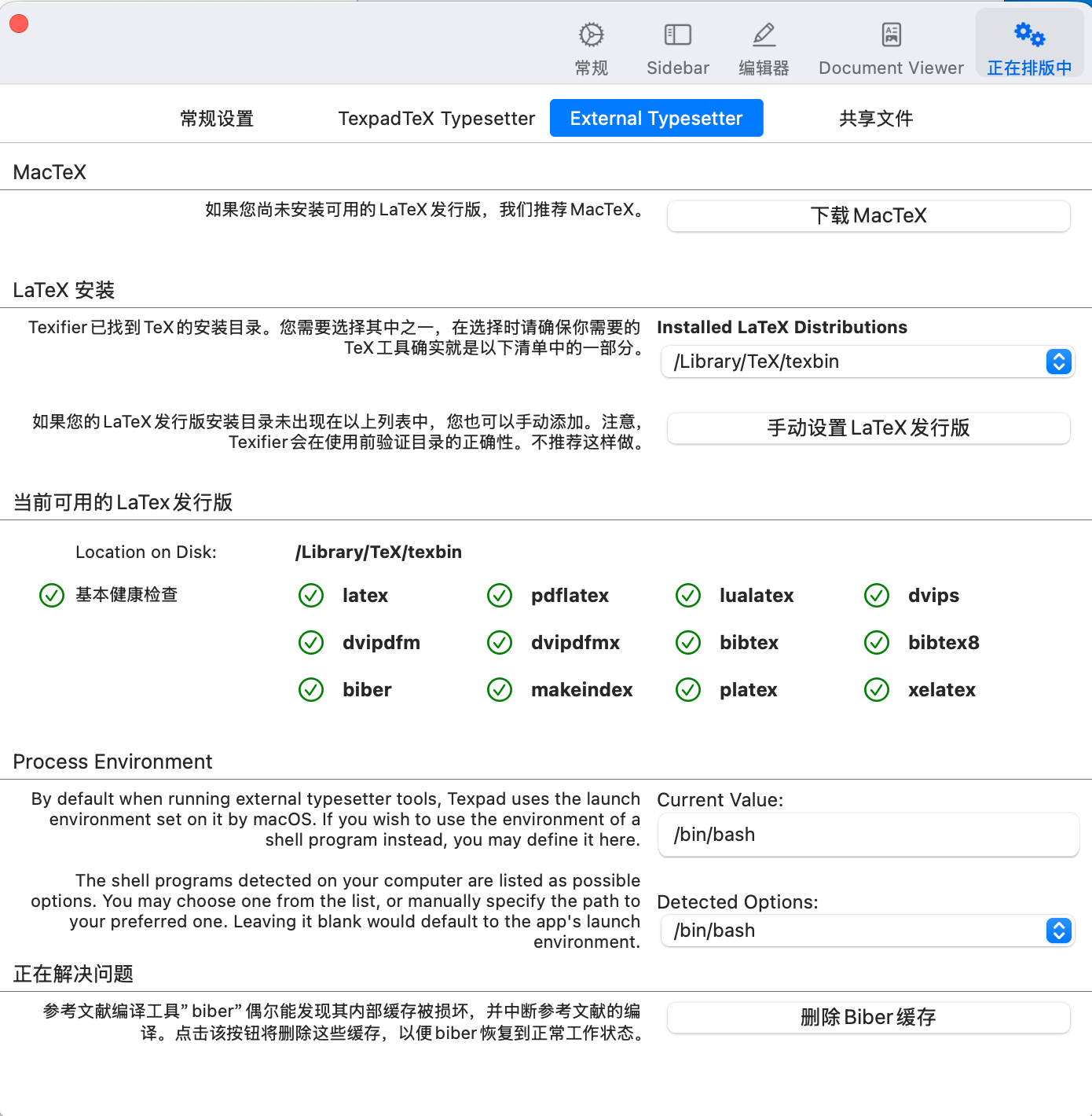Click the 基本健康检查 health check icon
Image resolution: width=1092 pixels, height=1116 pixels.
pyautogui.click(x=51, y=596)
